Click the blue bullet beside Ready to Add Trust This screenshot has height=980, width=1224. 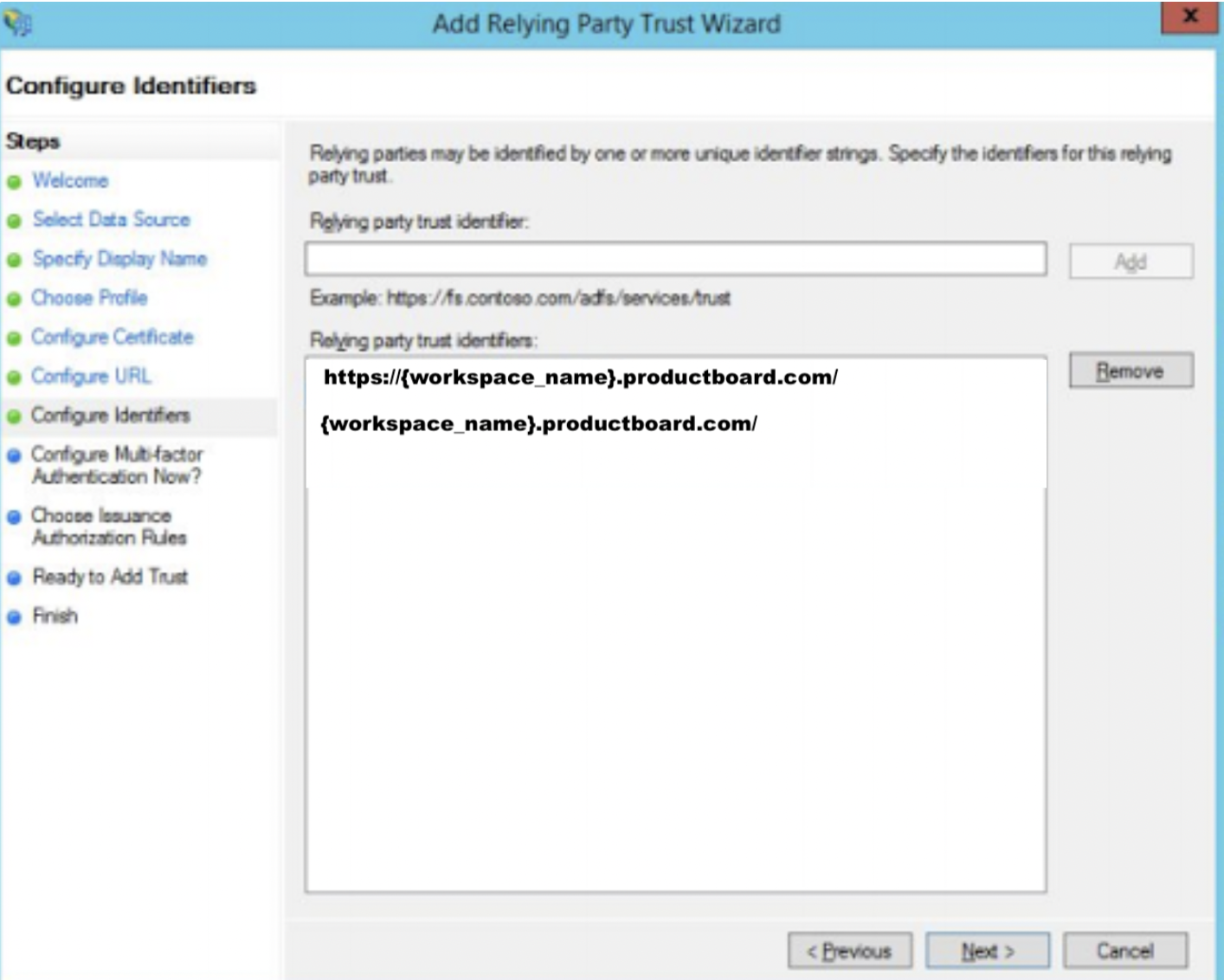(14, 578)
